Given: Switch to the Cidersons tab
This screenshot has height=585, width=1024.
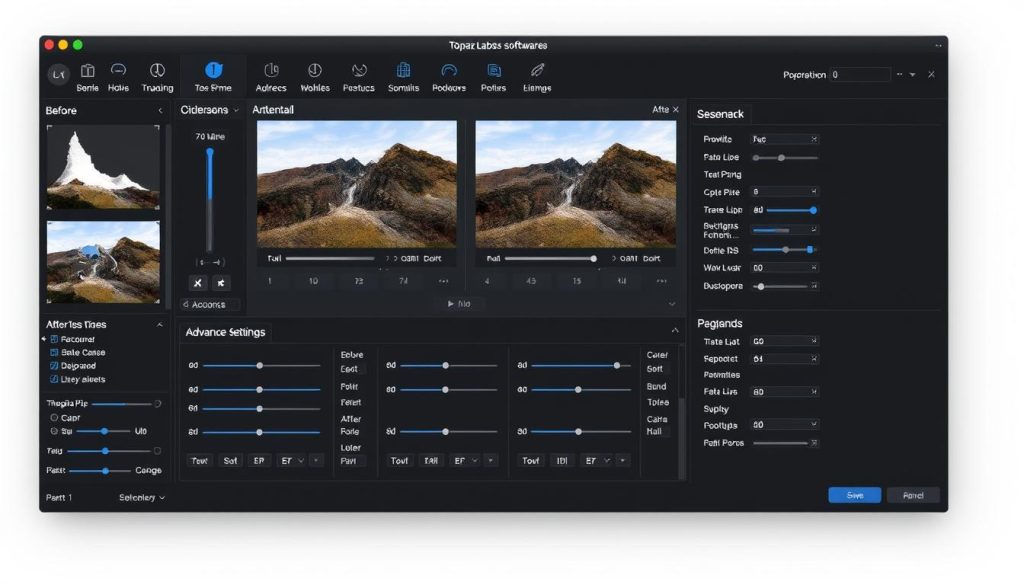Looking at the screenshot, I should tap(207, 110).
